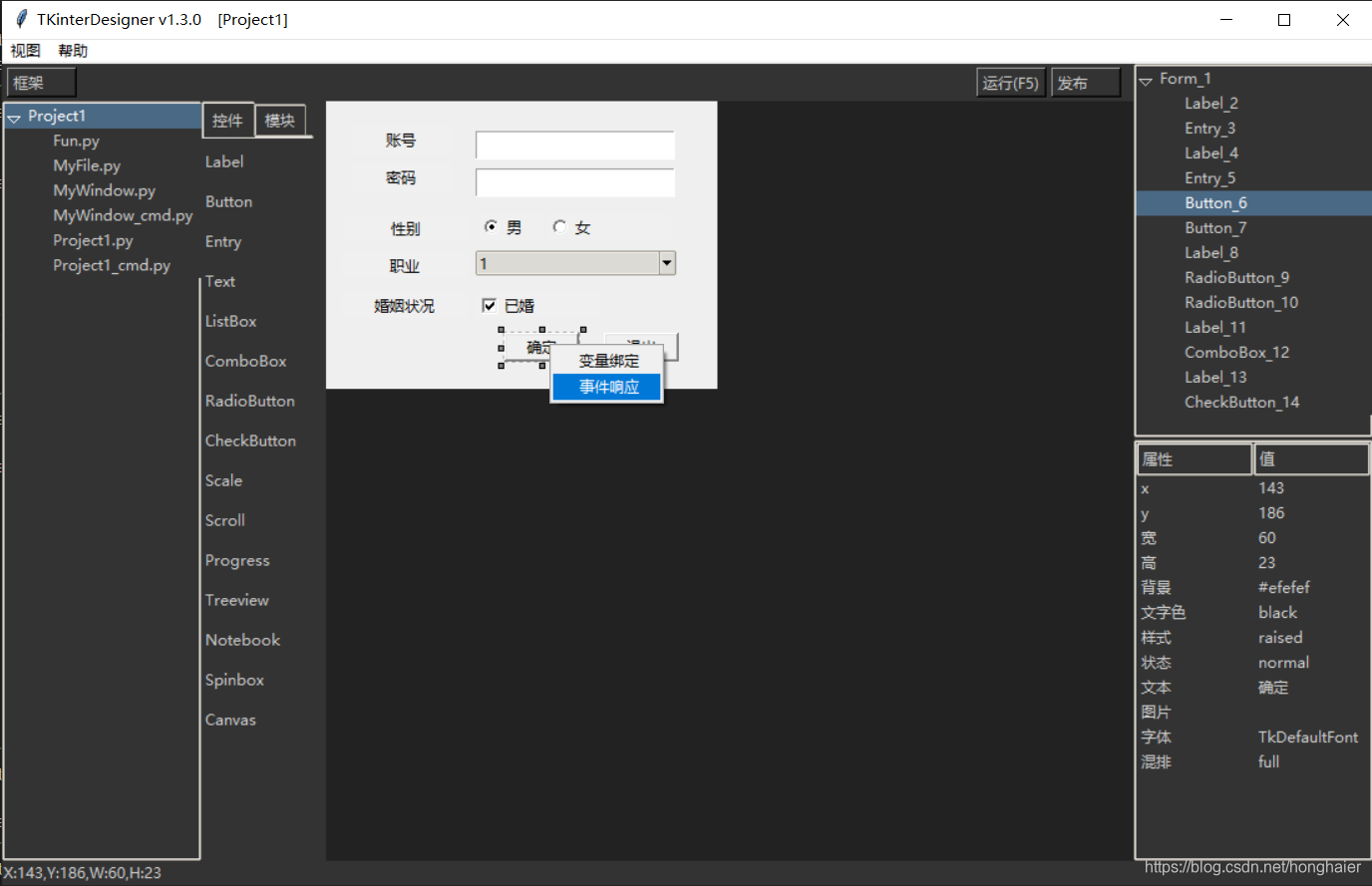Pick the Treeview widget from palette
Screen dimensions: 1372x886
click(x=236, y=600)
